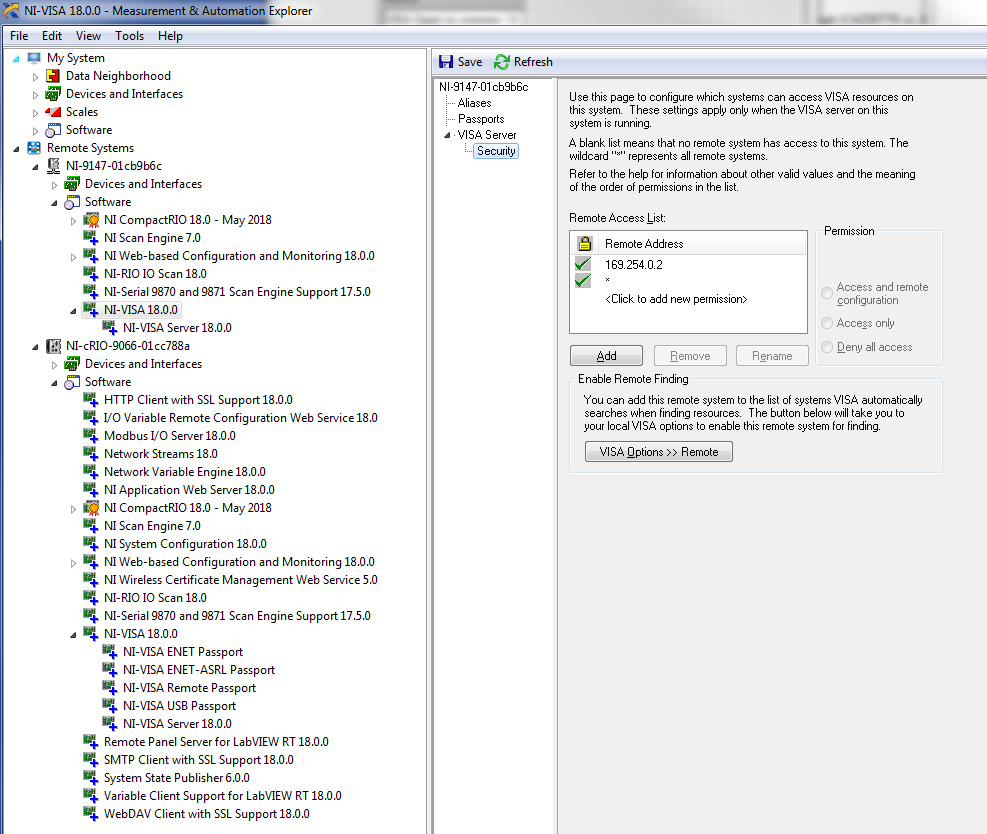Click the Data Neighborhood icon
Viewport: 987px width, 834px height.
pos(53,76)
